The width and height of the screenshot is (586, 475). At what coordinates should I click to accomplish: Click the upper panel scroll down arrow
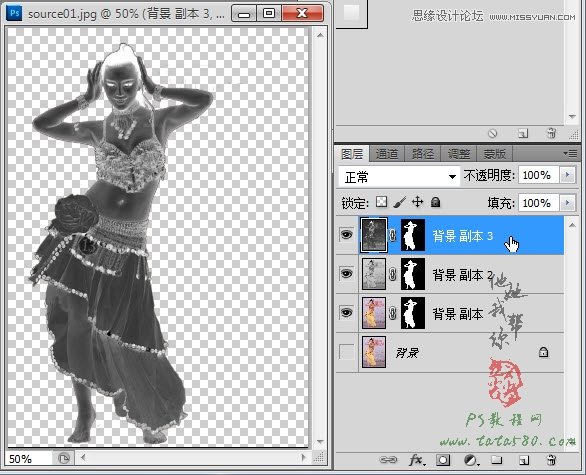[x=572, y=117]
